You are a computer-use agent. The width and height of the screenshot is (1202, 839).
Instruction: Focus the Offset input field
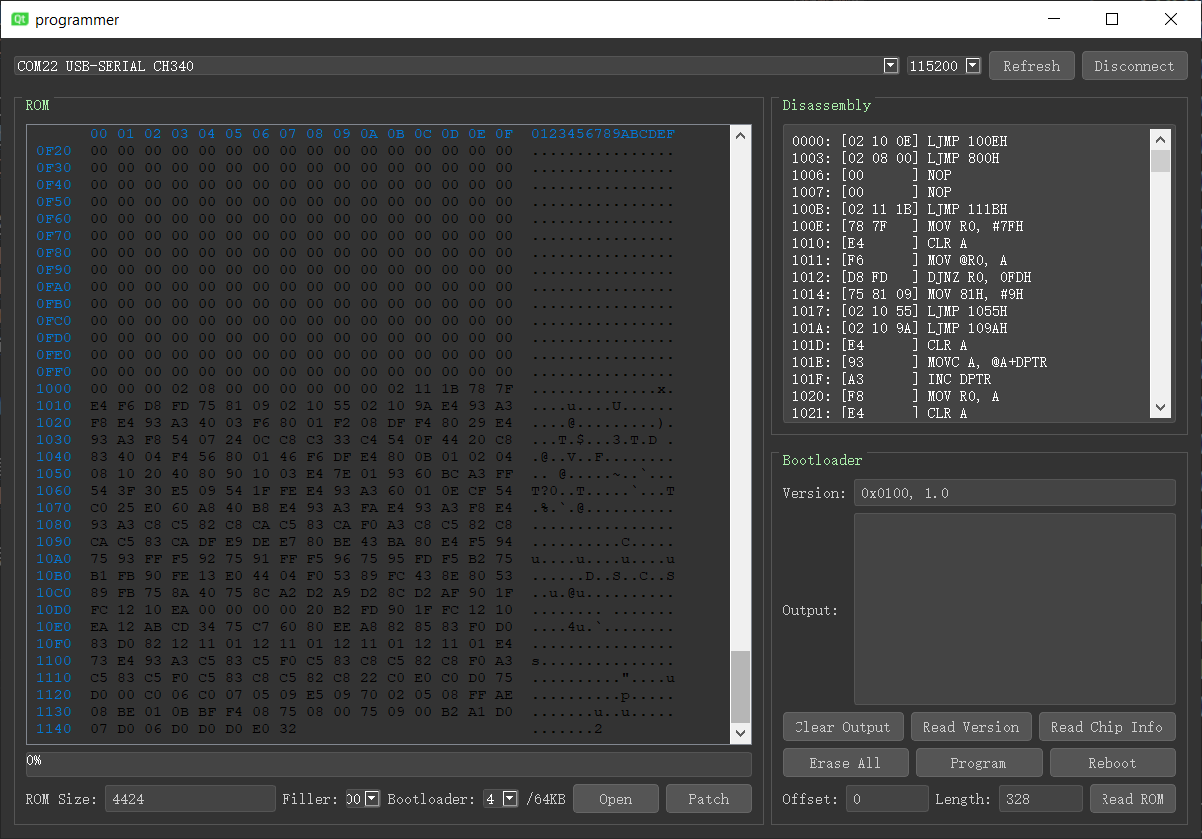pos(887,798)
